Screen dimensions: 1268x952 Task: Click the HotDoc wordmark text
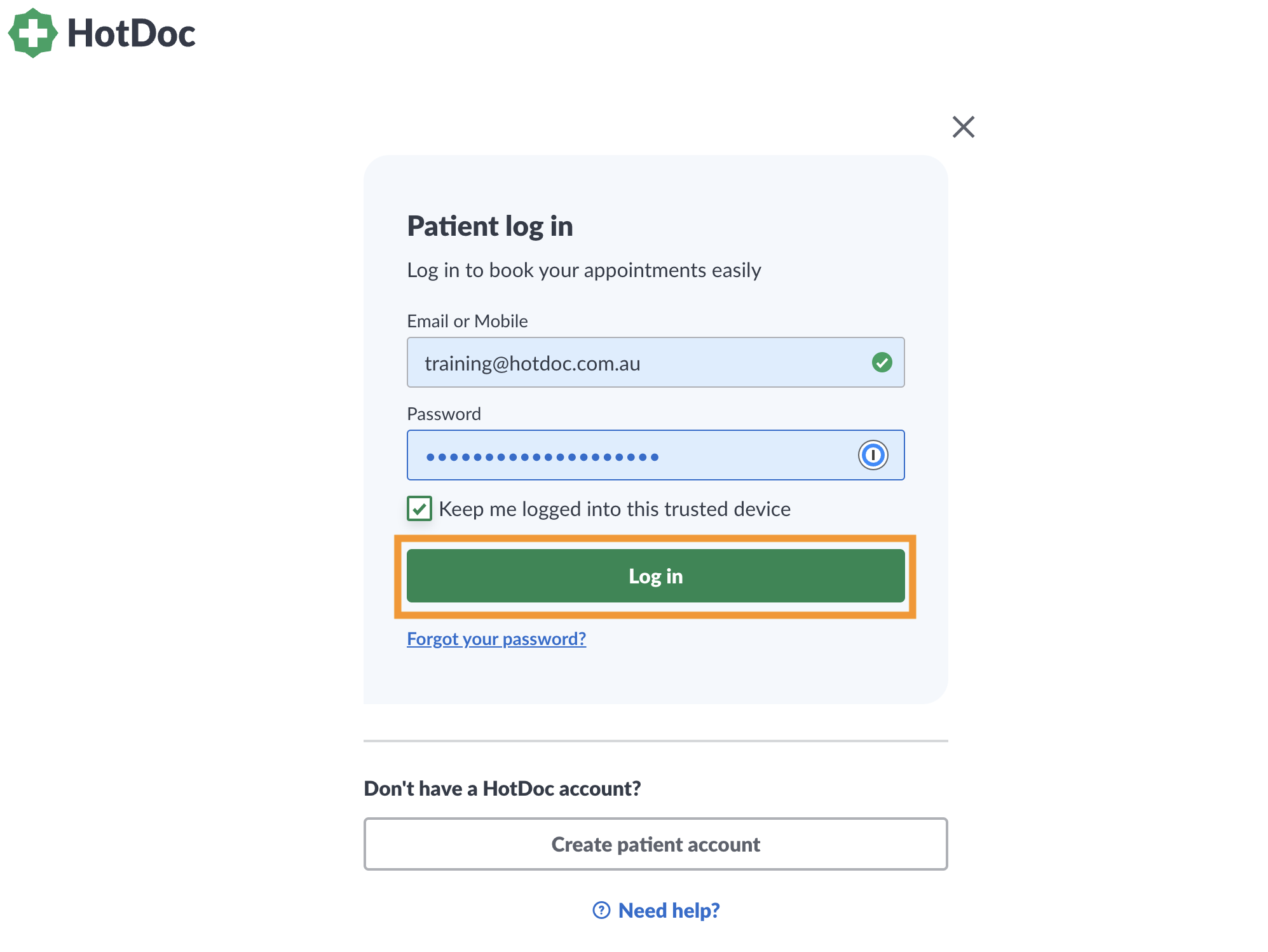[132, 33]
